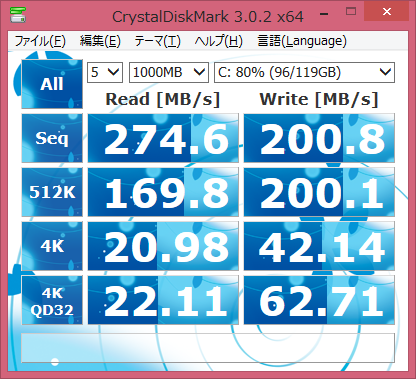Viewport: 416px width, 379px height.
Task: Select the Seq read value 274.6
Action: click(163, 138)
